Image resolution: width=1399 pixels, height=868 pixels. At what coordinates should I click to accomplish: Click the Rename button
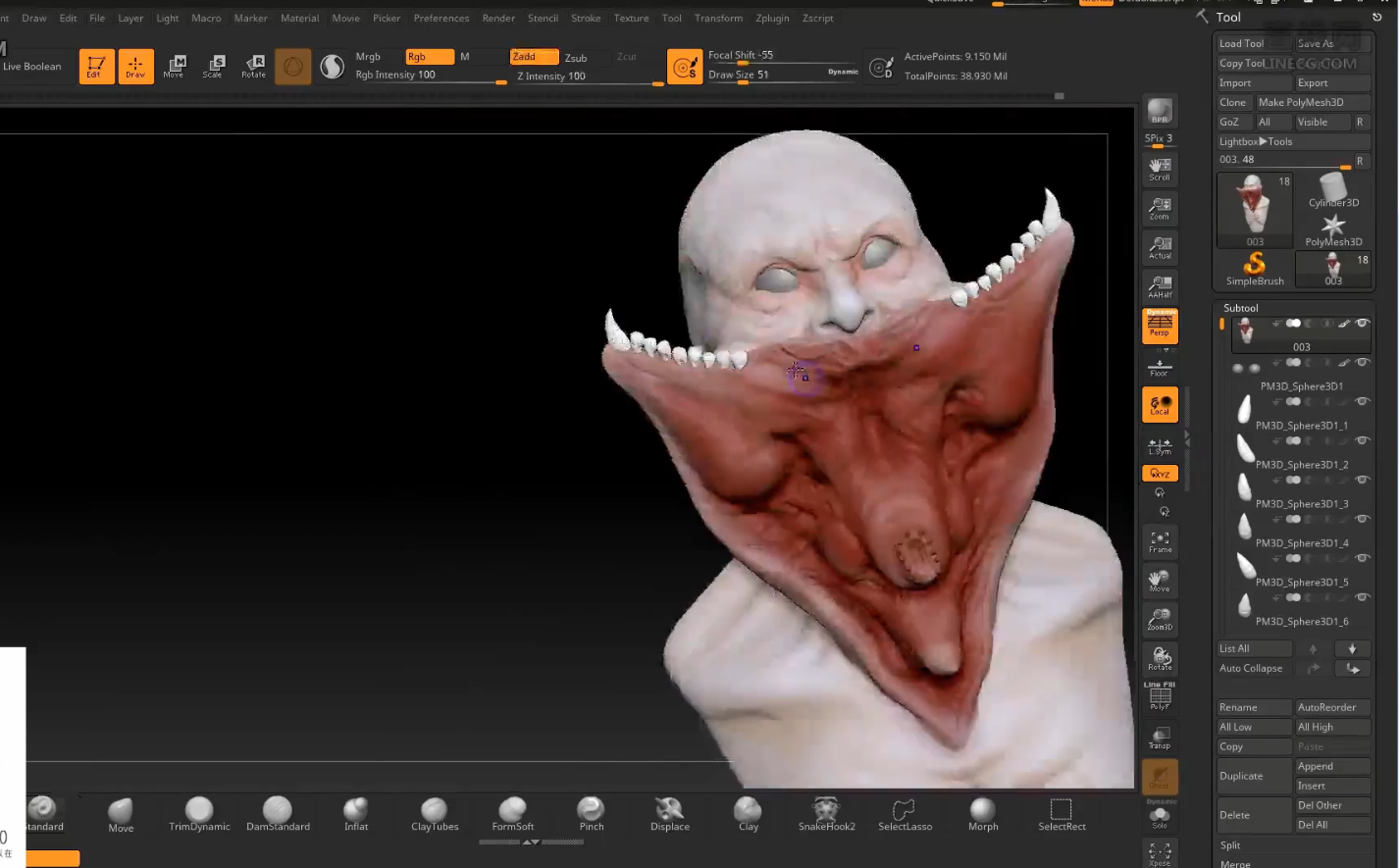coord(1254,707)
